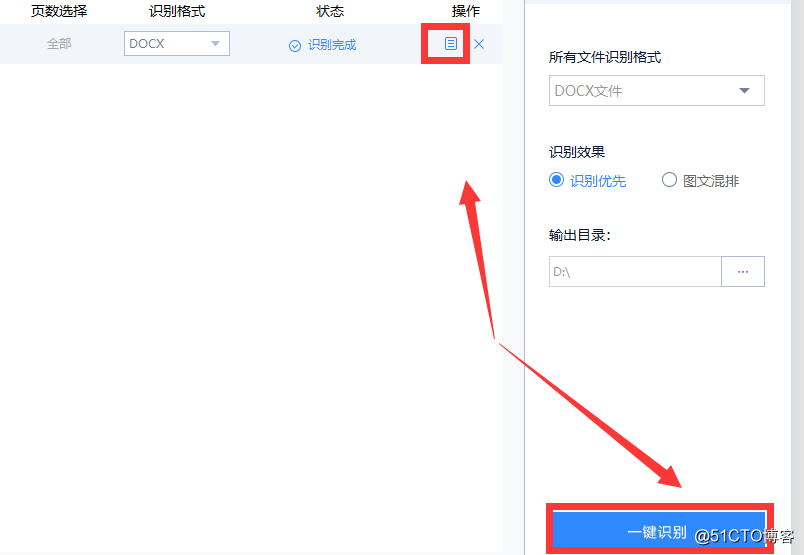Click the 识别完成 status text
The height and width of the screenshot is (555, 804).
[332, 45]
